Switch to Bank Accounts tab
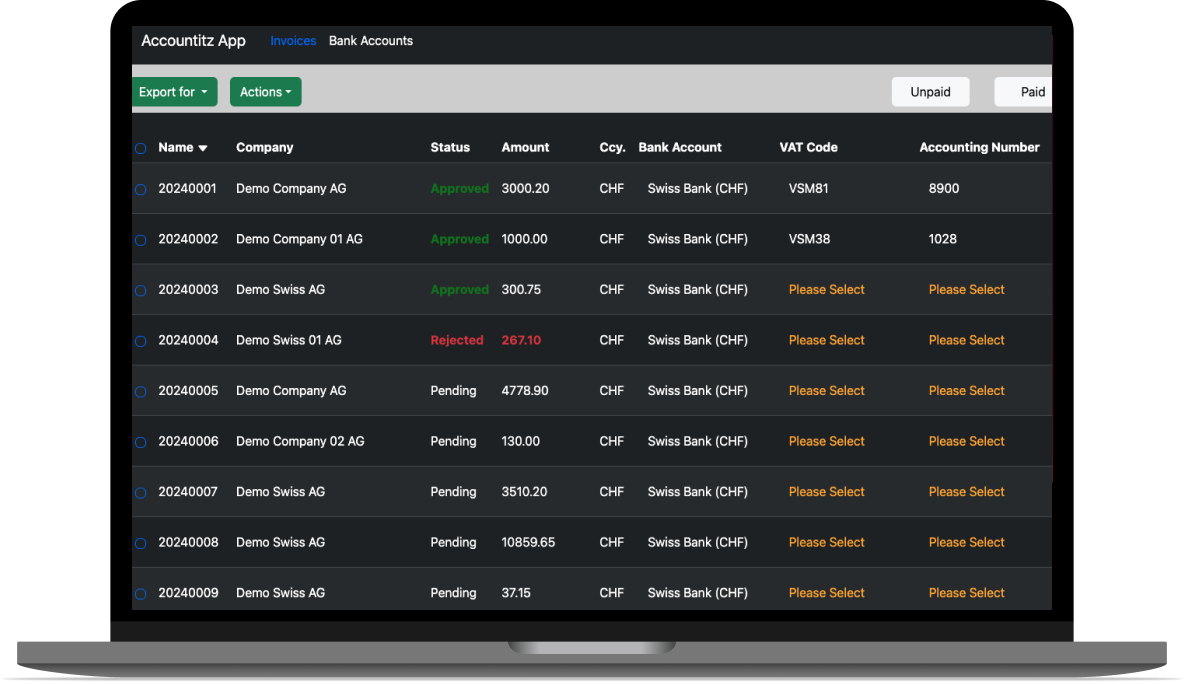 [371, 41]
